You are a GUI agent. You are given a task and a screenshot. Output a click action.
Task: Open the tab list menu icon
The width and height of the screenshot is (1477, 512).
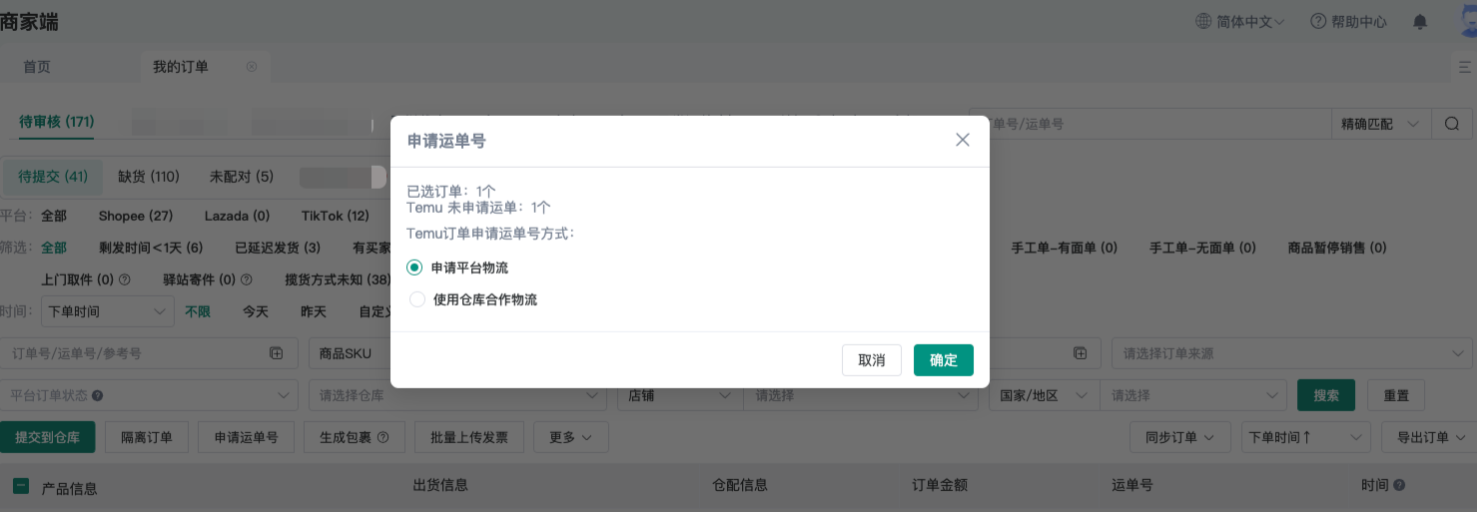1465,67
